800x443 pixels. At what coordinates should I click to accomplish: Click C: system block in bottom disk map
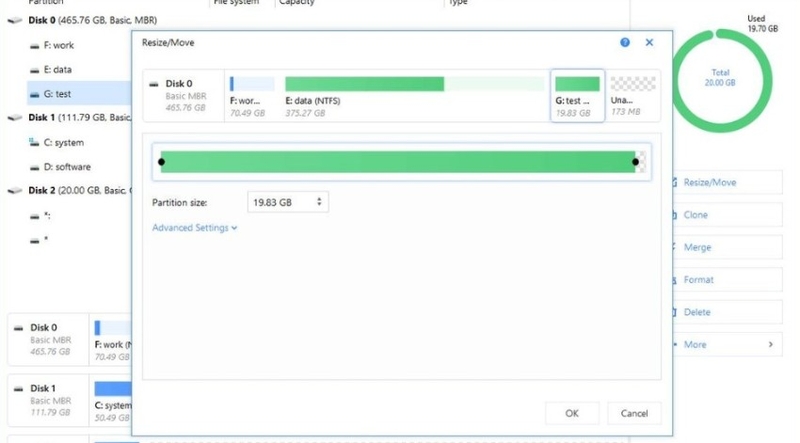pyautogui.click(x=111, y=400)
